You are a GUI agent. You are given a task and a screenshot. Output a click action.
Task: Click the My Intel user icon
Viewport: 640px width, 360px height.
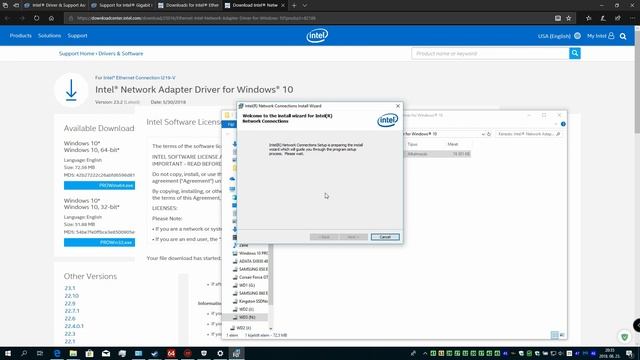tap(611, 36)
